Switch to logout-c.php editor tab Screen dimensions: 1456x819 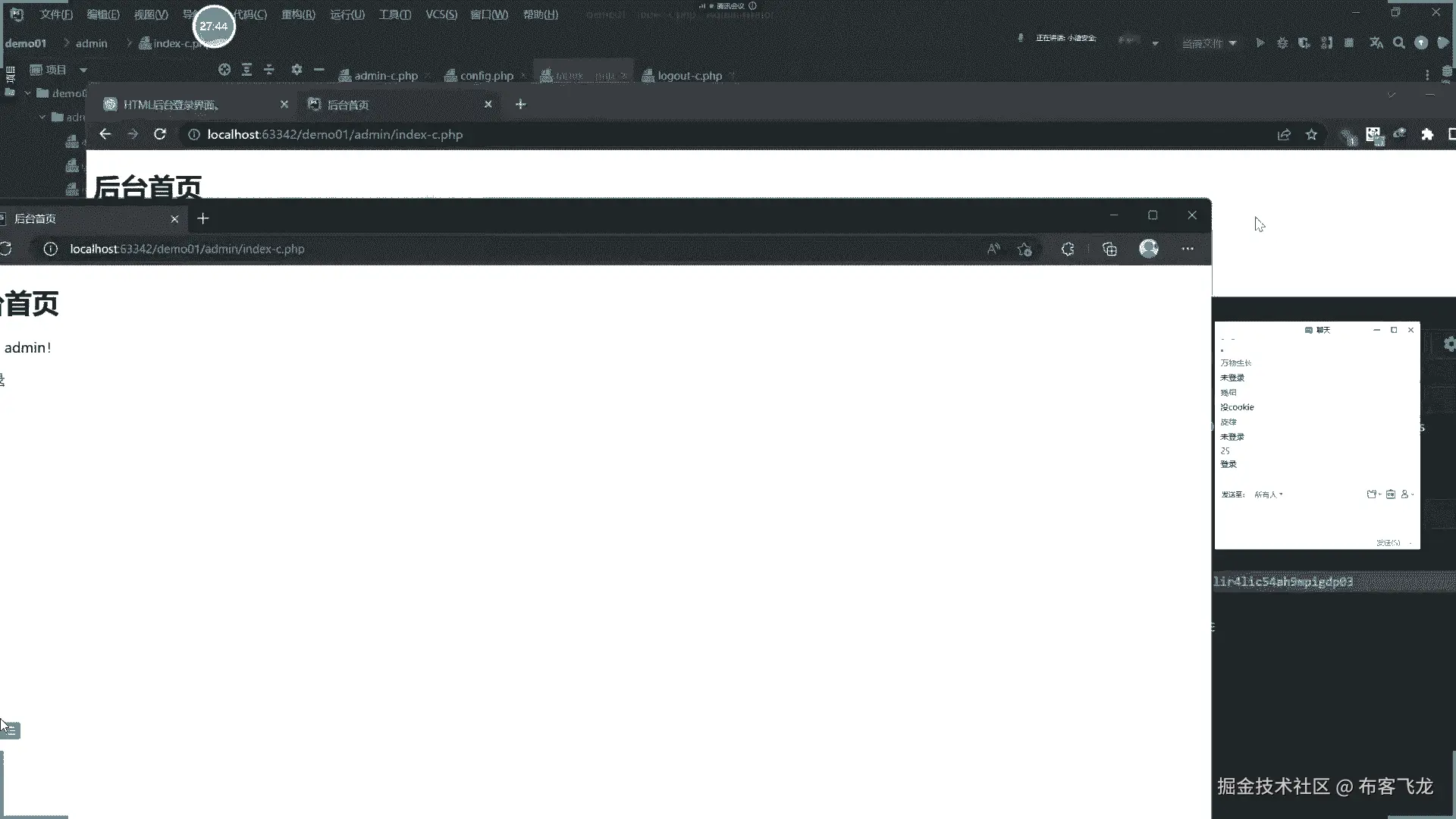[689, 76]
